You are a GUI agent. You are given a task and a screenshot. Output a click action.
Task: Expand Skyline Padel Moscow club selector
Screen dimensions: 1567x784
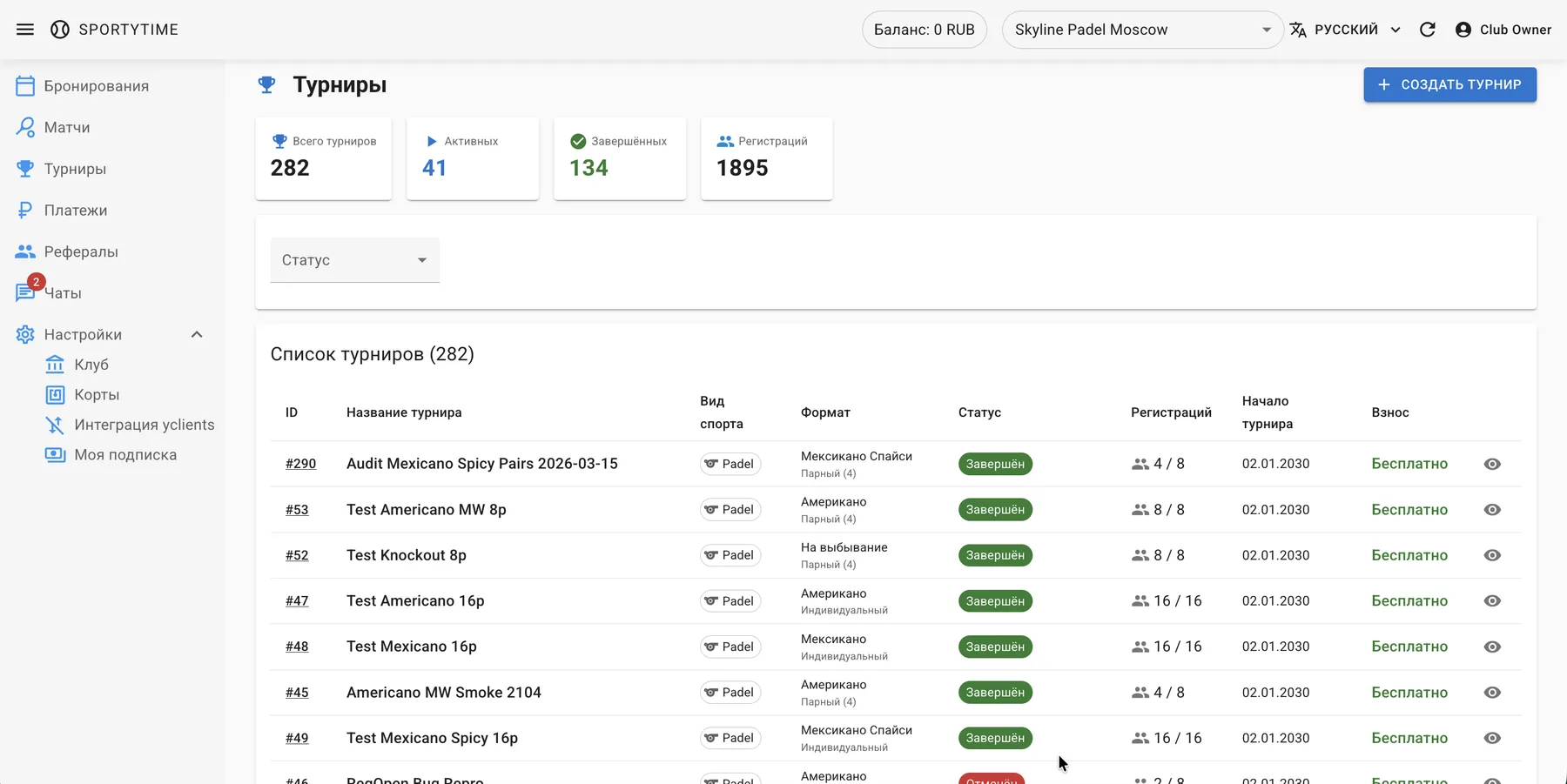pos(1141,30)
